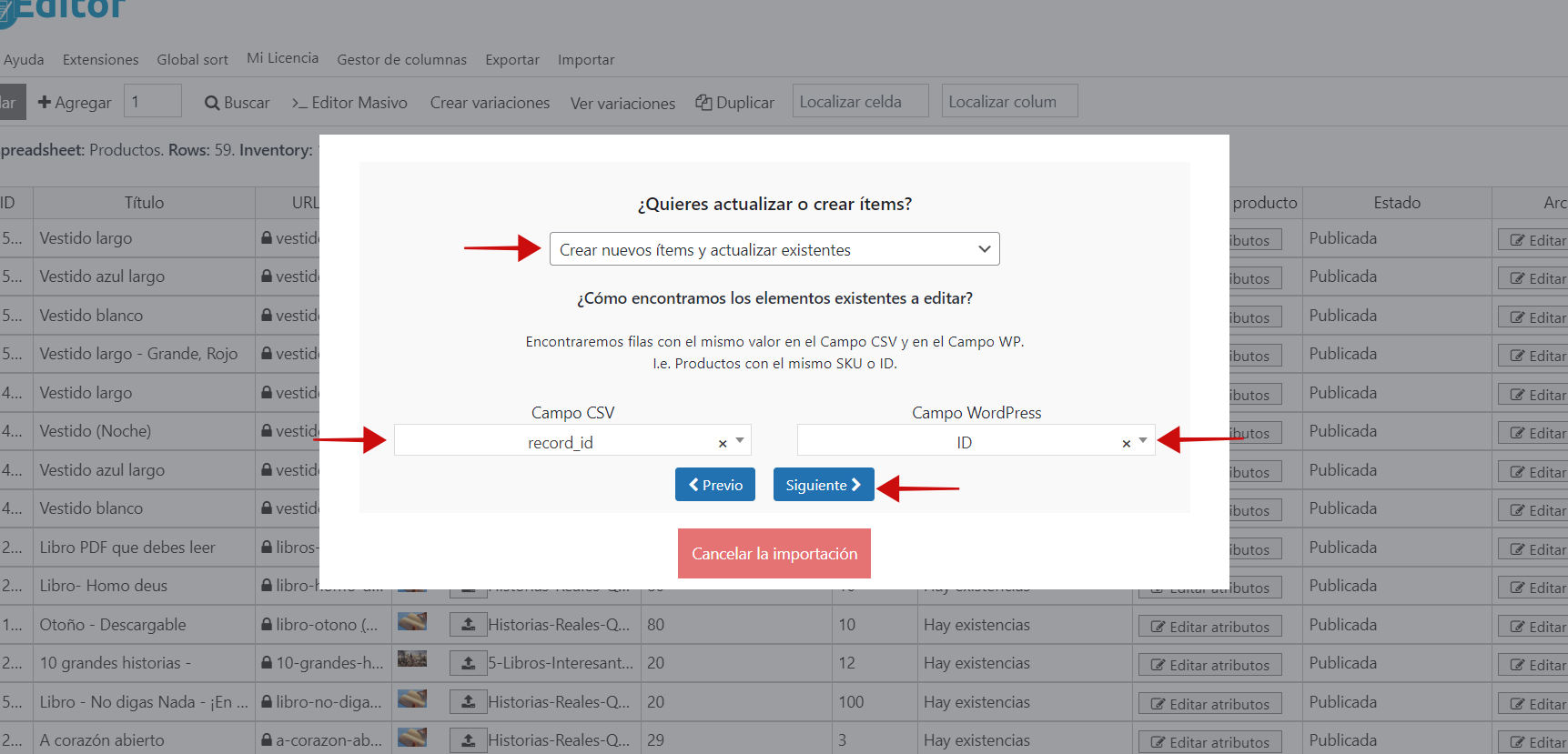
Task: Clear the ID WordPress field with its x icon
Action: (1126, 444)
